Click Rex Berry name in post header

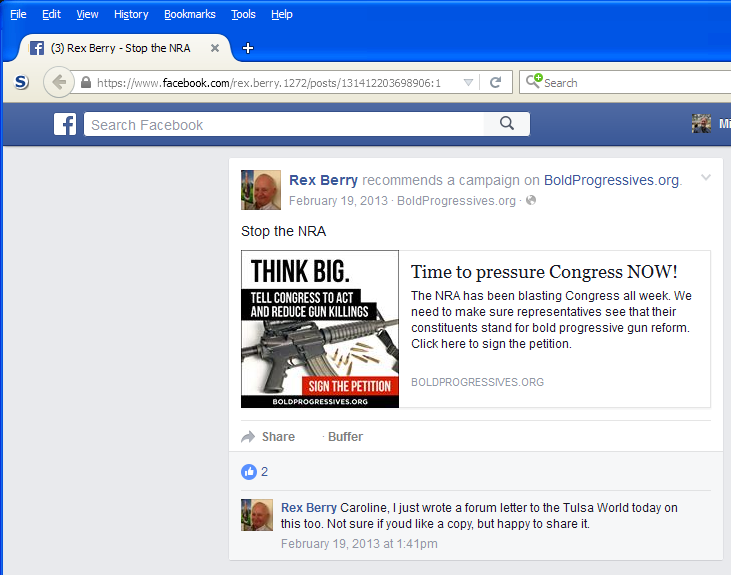pyautogui.click(x=323, y=180)
